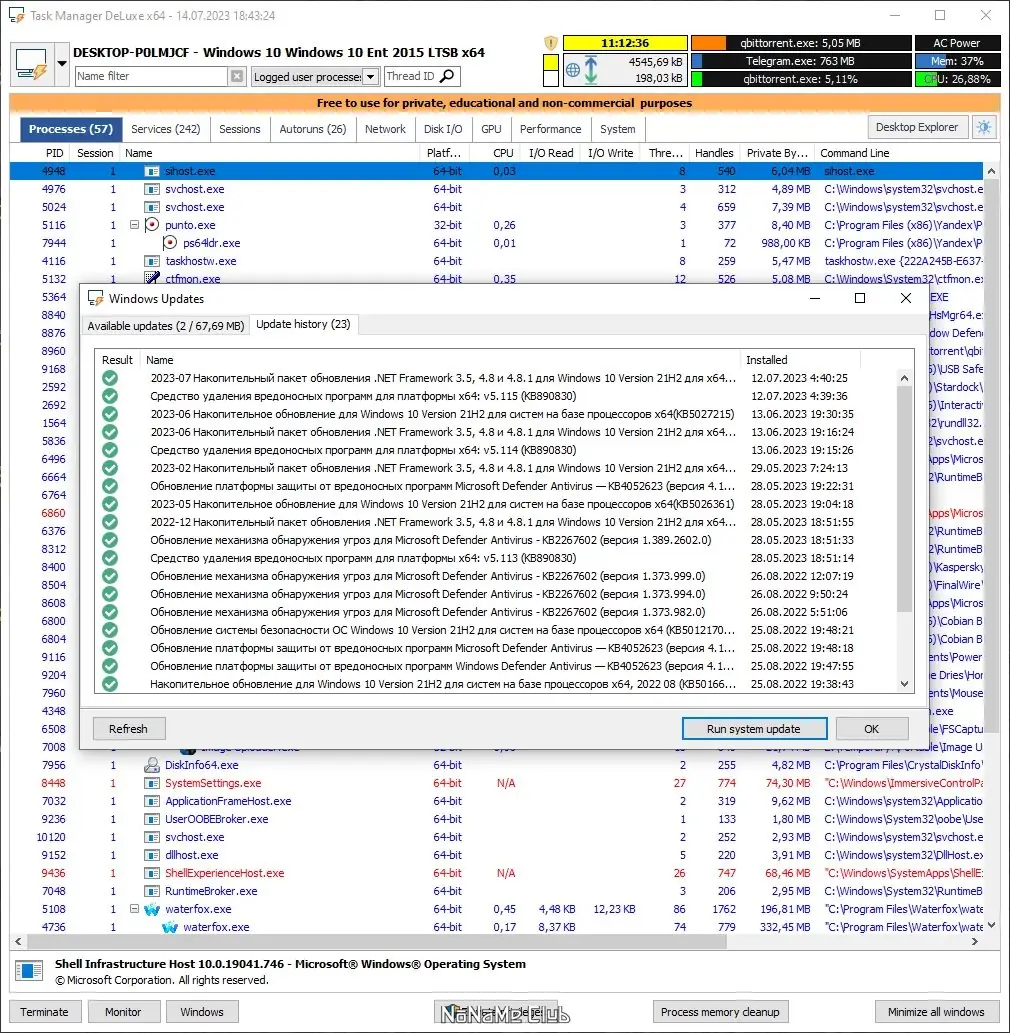The width and height of the screenshot is (1010, 1033).
Task: Click the process list horizontal scrollbar
Action: [x=376, y=942]
